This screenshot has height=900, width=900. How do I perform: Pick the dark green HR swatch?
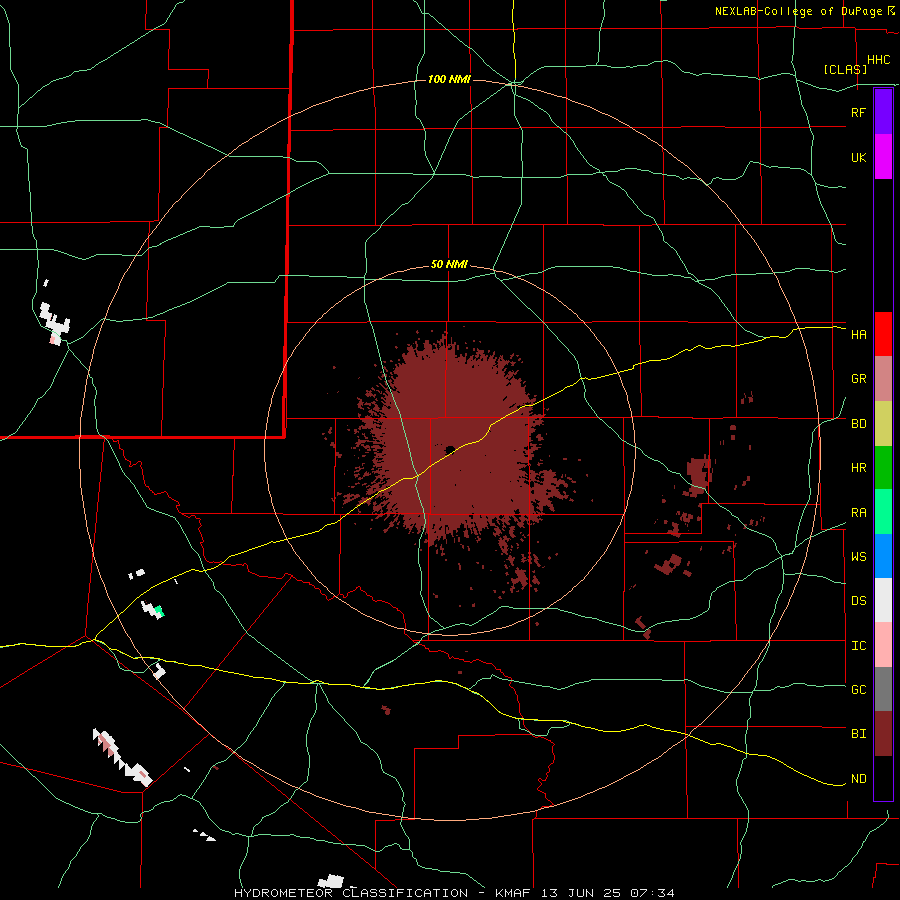pyautogui.click(x=883, y=468)
